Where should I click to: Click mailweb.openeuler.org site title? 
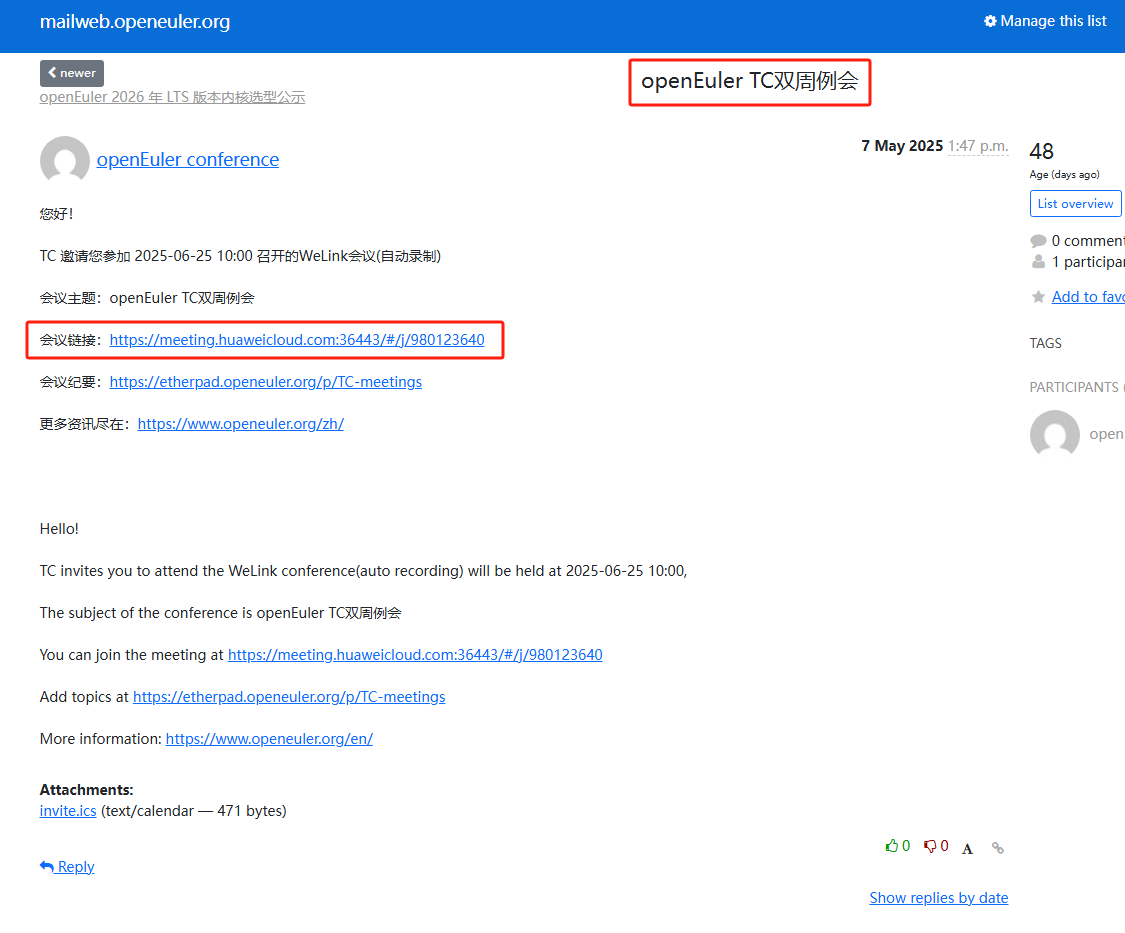[135, 22]
